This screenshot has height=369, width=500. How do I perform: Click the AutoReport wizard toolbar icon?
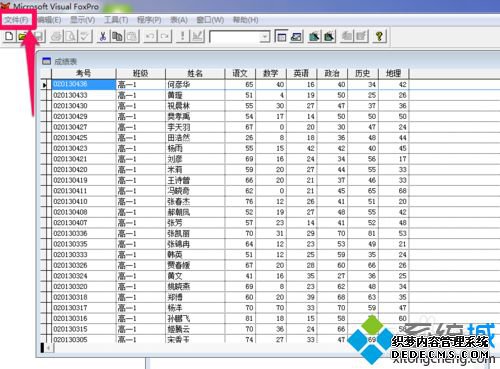(x=361, y=36)
